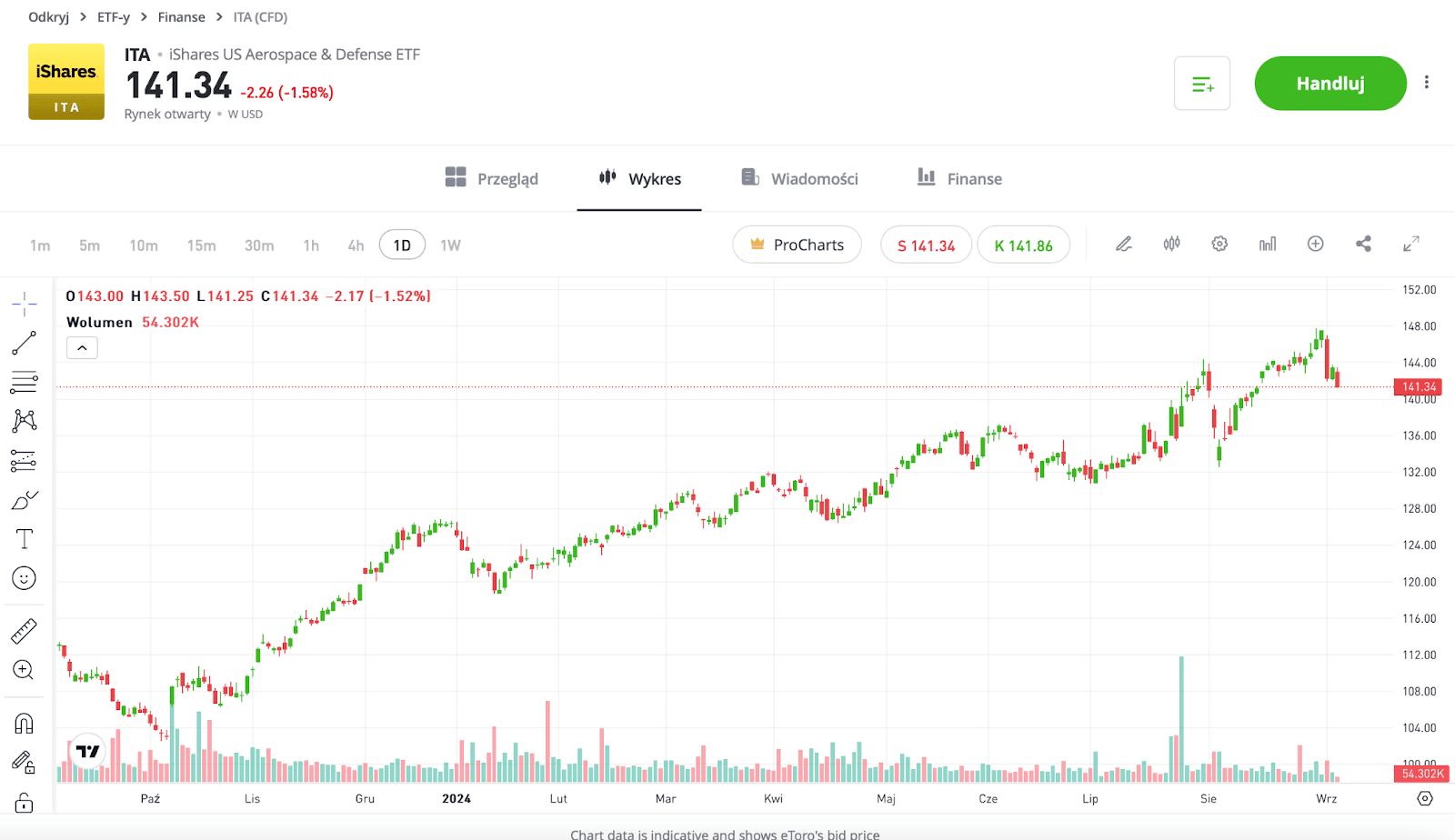Viewport: 1455px width, 840px height.
Task: Click the 2024 date label on time axis
Action: tap(457, 798)
